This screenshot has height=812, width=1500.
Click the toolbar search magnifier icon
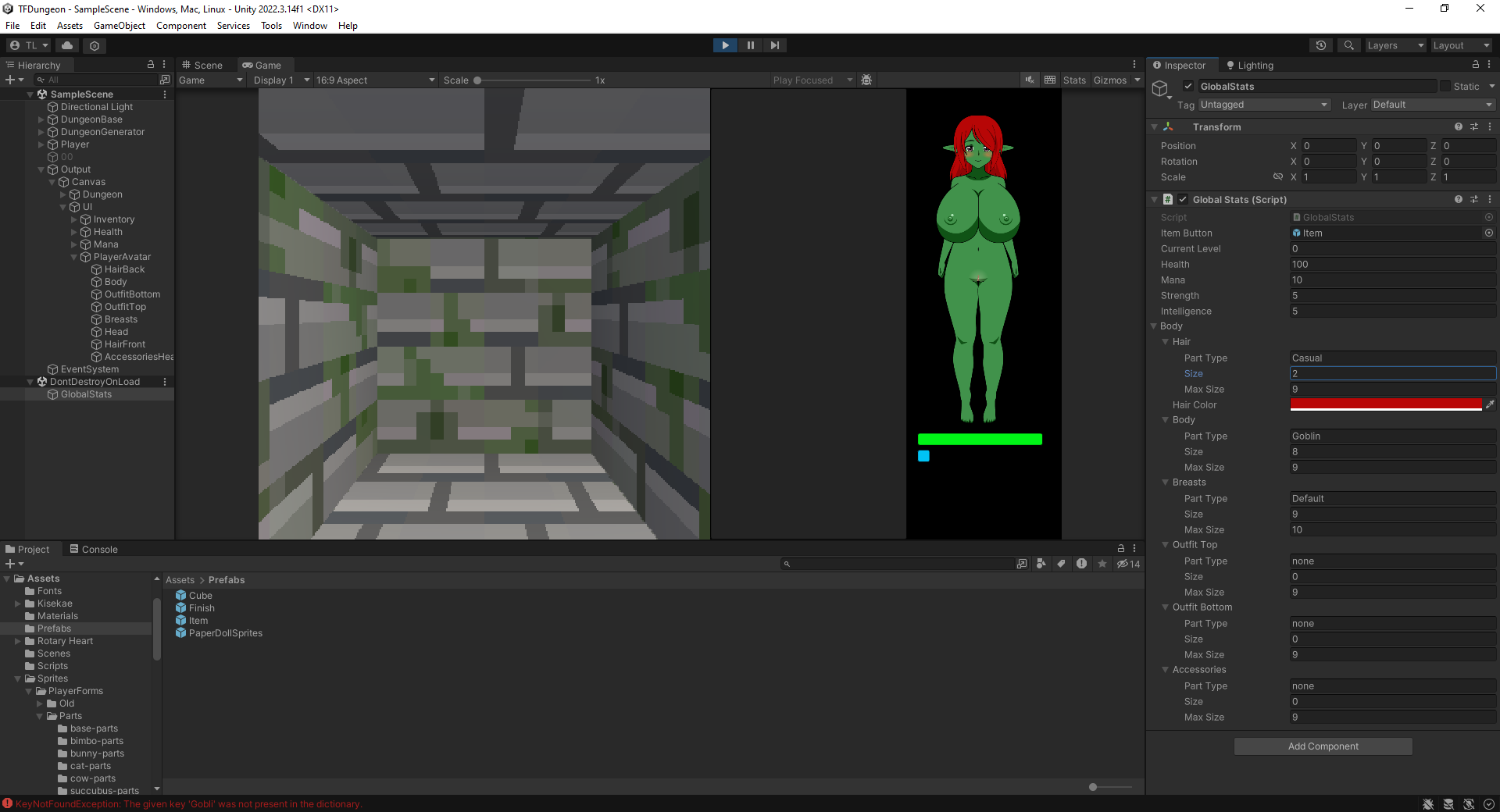[x=1348, y=45]
